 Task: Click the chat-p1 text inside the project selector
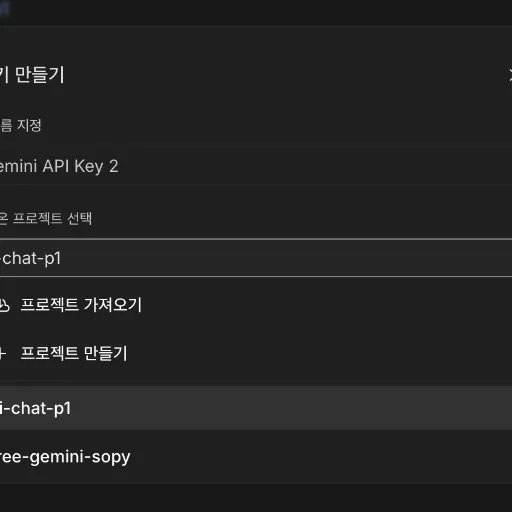pos(31,258)
